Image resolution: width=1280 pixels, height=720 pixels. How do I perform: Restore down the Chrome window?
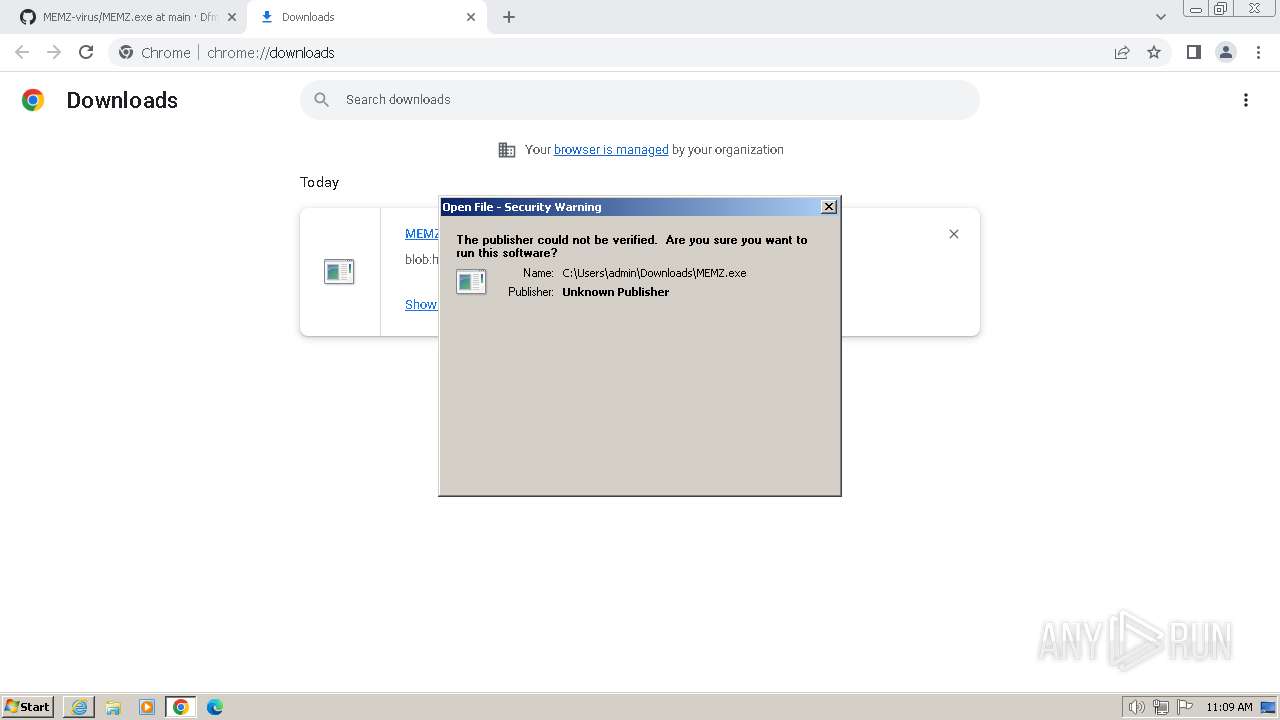point(1221,8)
